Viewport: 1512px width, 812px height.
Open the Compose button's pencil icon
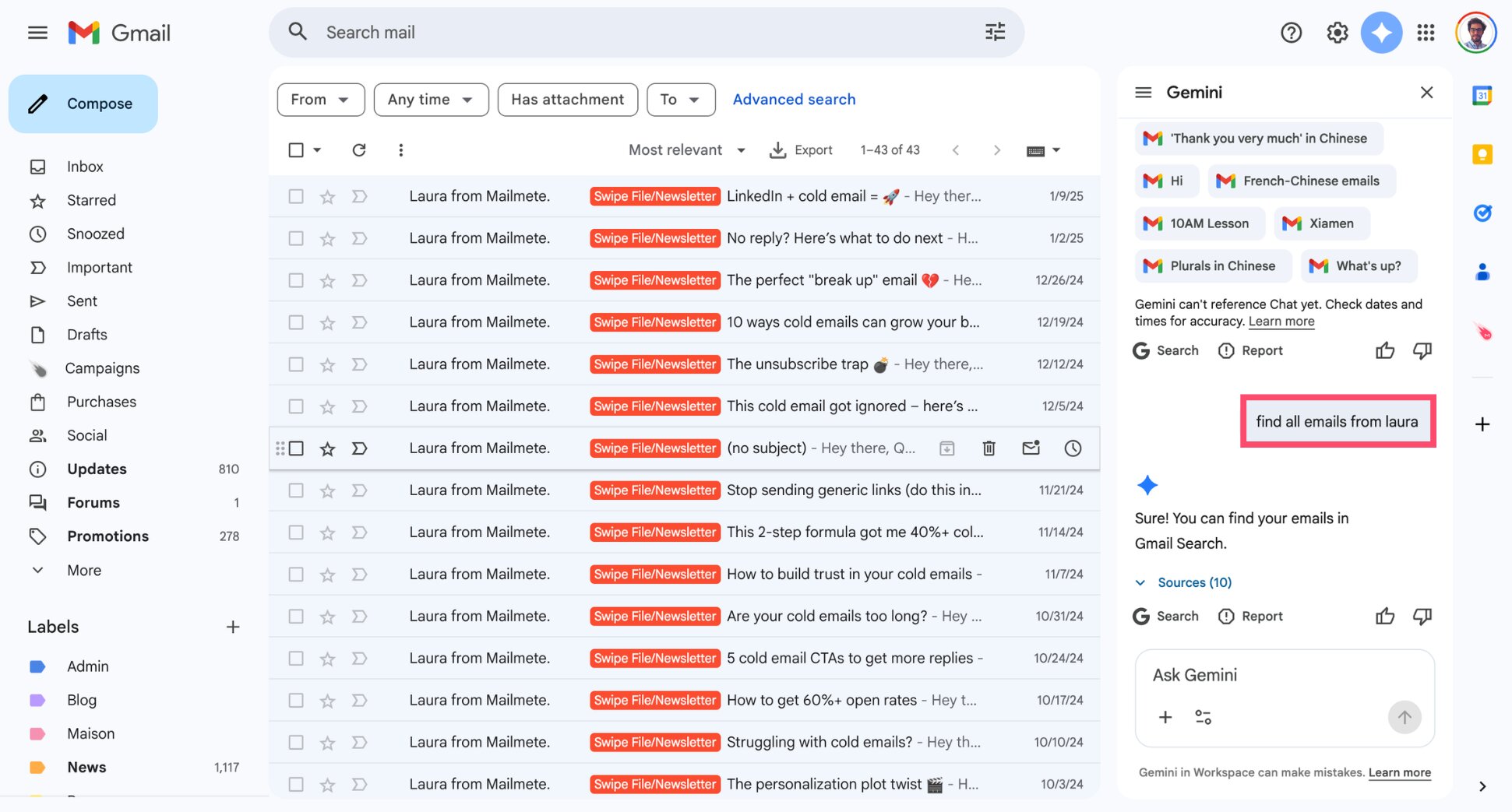click(38, 103)
